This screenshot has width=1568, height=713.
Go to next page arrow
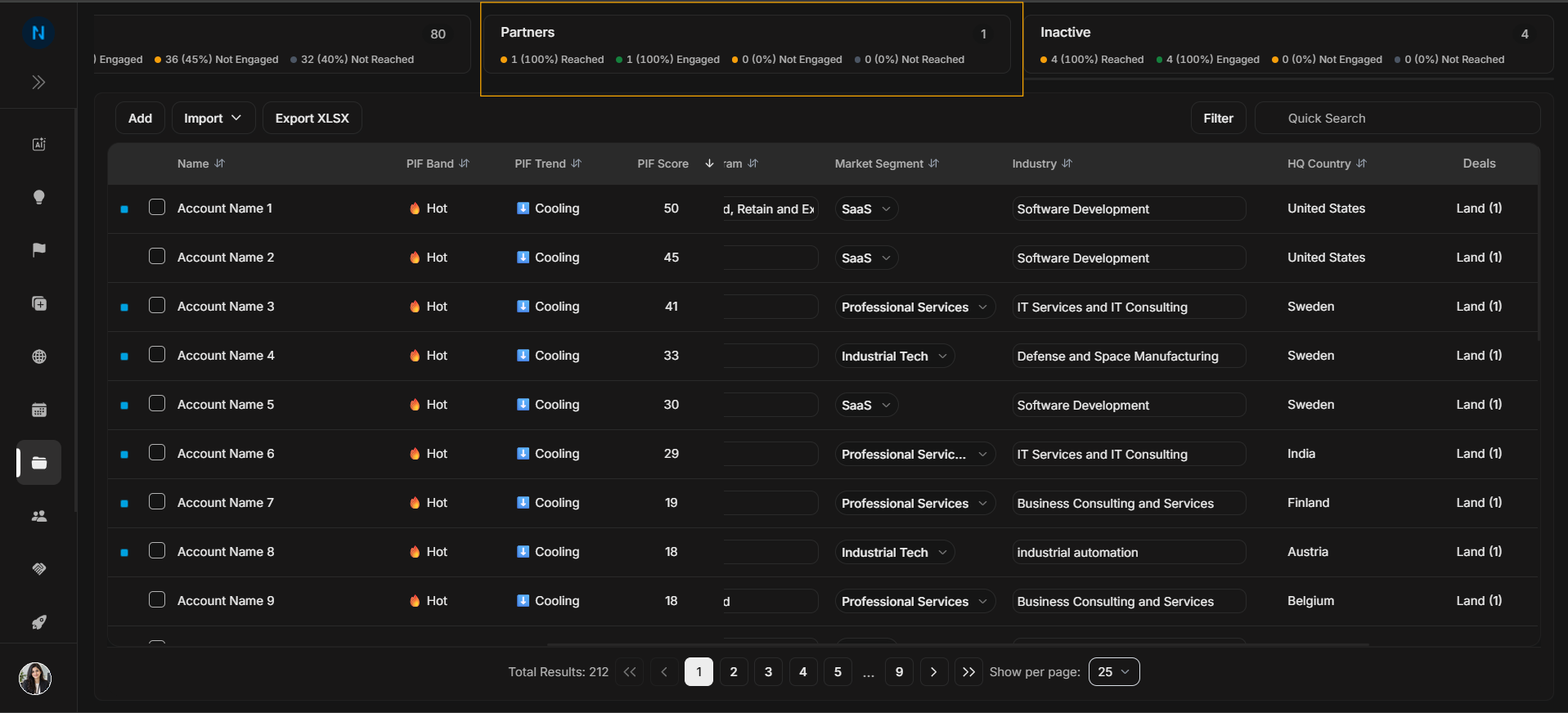pos(933,671)
